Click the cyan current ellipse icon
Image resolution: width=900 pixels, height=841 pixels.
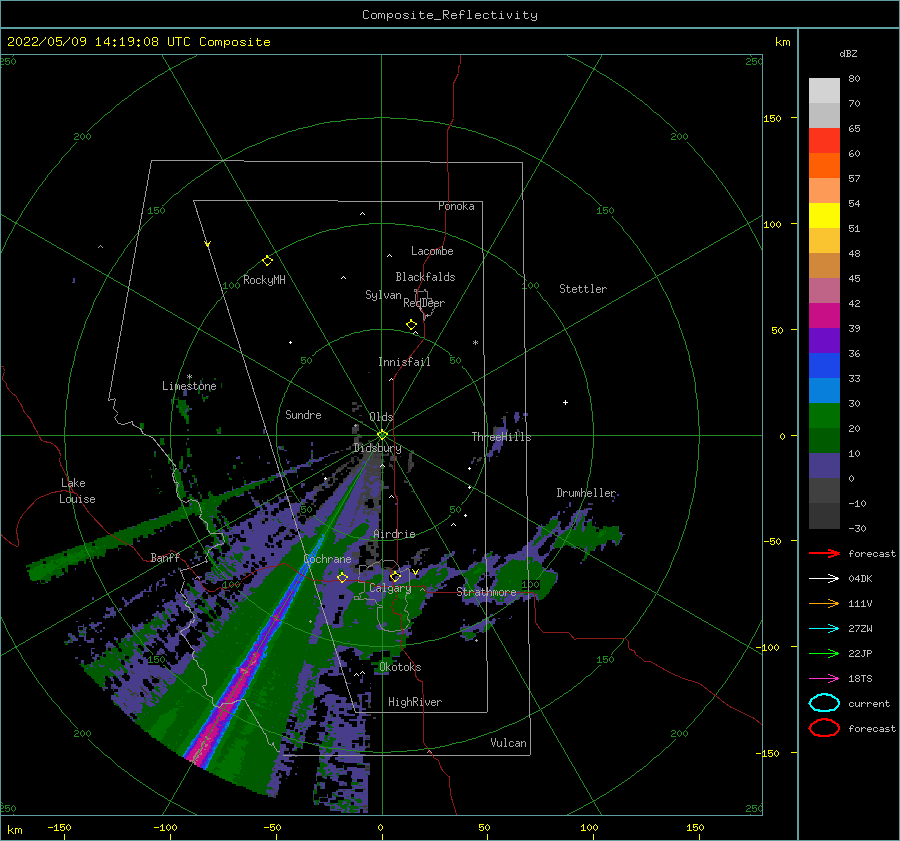pyautogui.click(x=824, y=703)
